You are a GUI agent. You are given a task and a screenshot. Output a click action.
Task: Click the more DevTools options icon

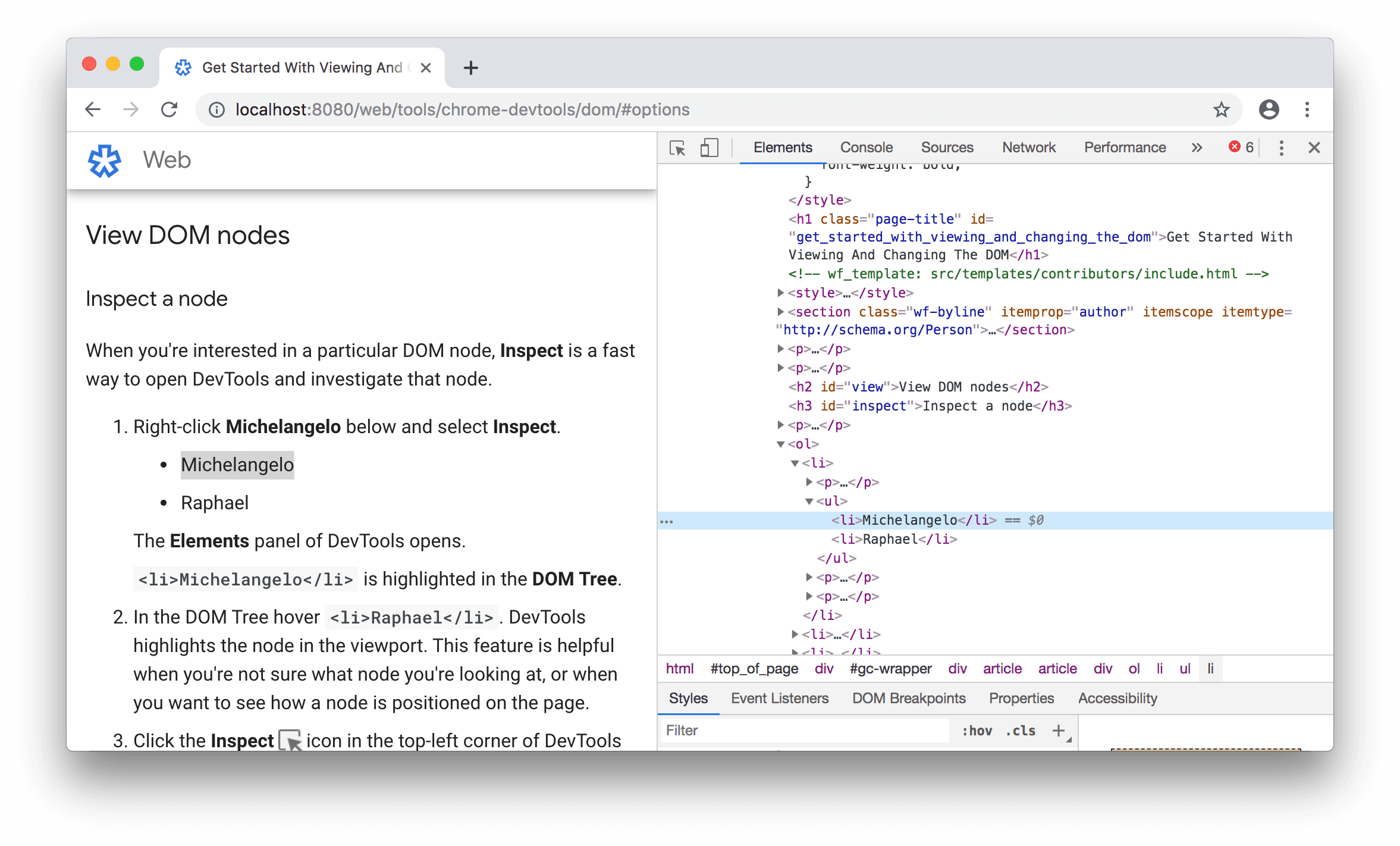click(1281, 146)
